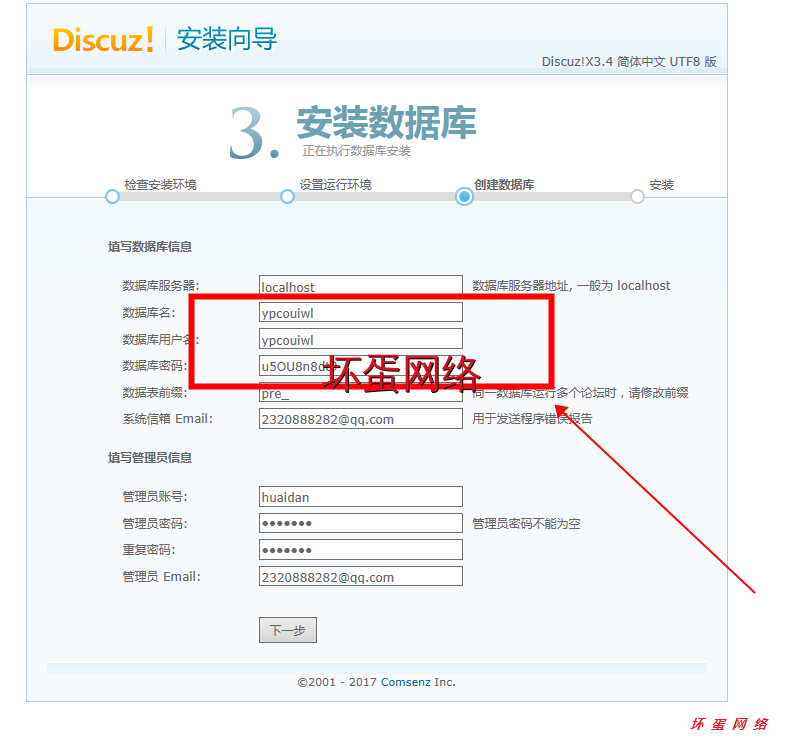Click the 管理员密码 password field
This screenshot has width=802, height=748.
click(361, 523)
